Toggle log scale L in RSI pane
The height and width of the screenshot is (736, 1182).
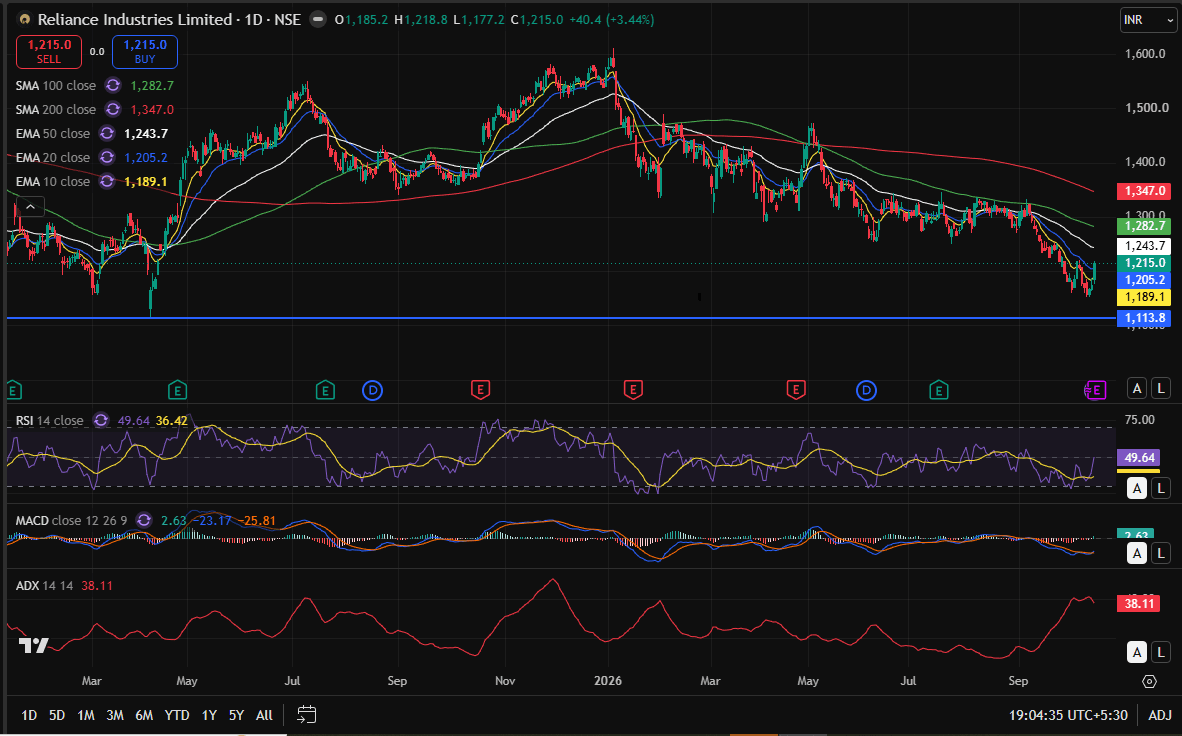1161,488
